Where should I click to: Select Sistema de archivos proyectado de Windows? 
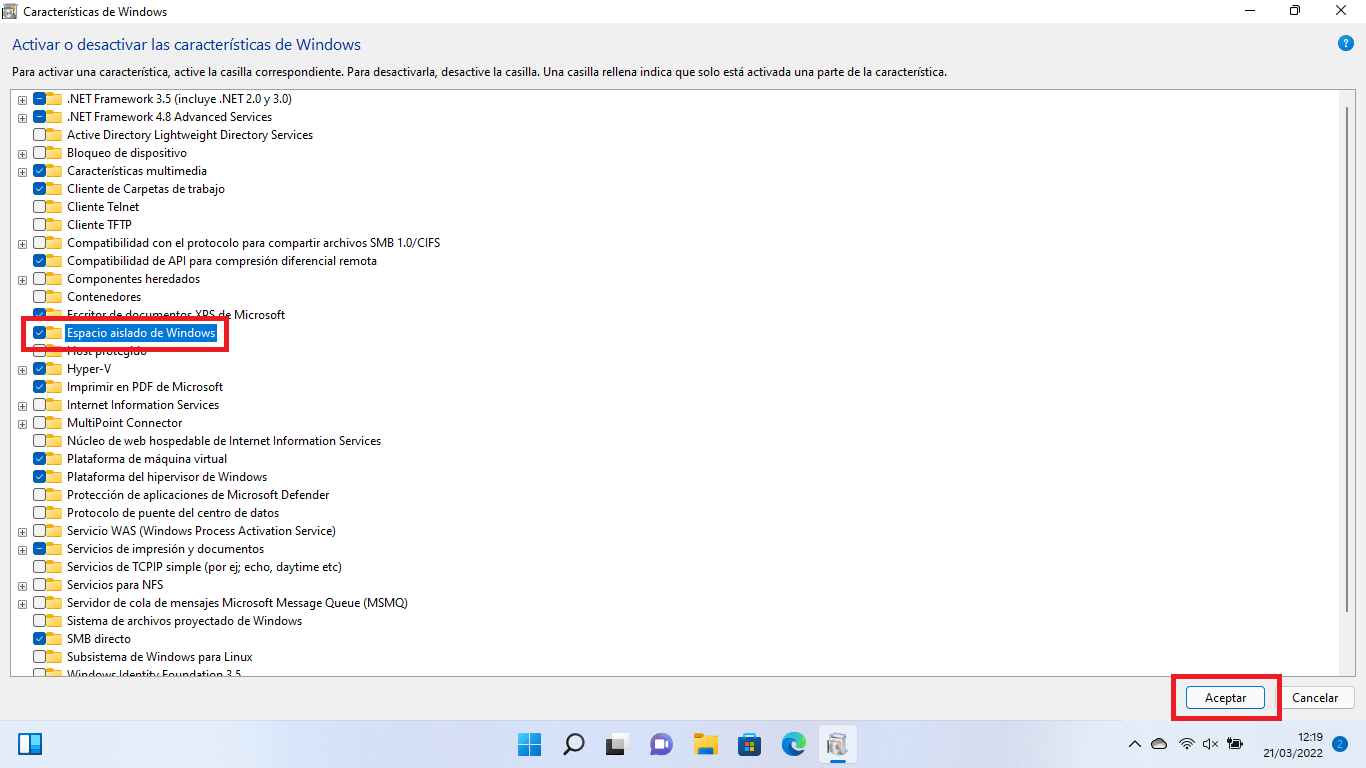(184, 621)
